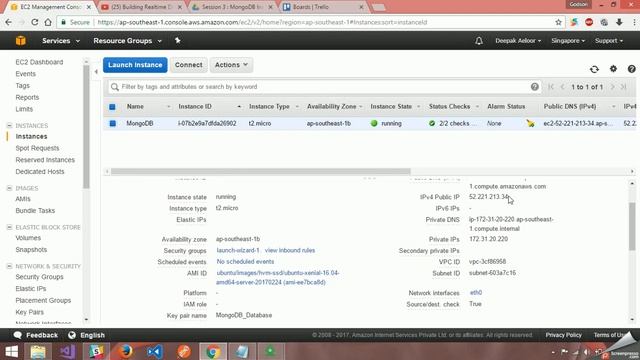Click the Feedback button in the footer
The height and width of the screenshot is (360, 640).
click(x=36, y=335)
